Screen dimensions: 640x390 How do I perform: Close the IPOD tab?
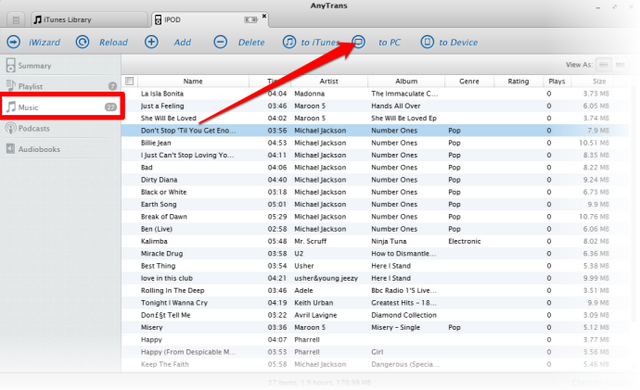[264, 16]
